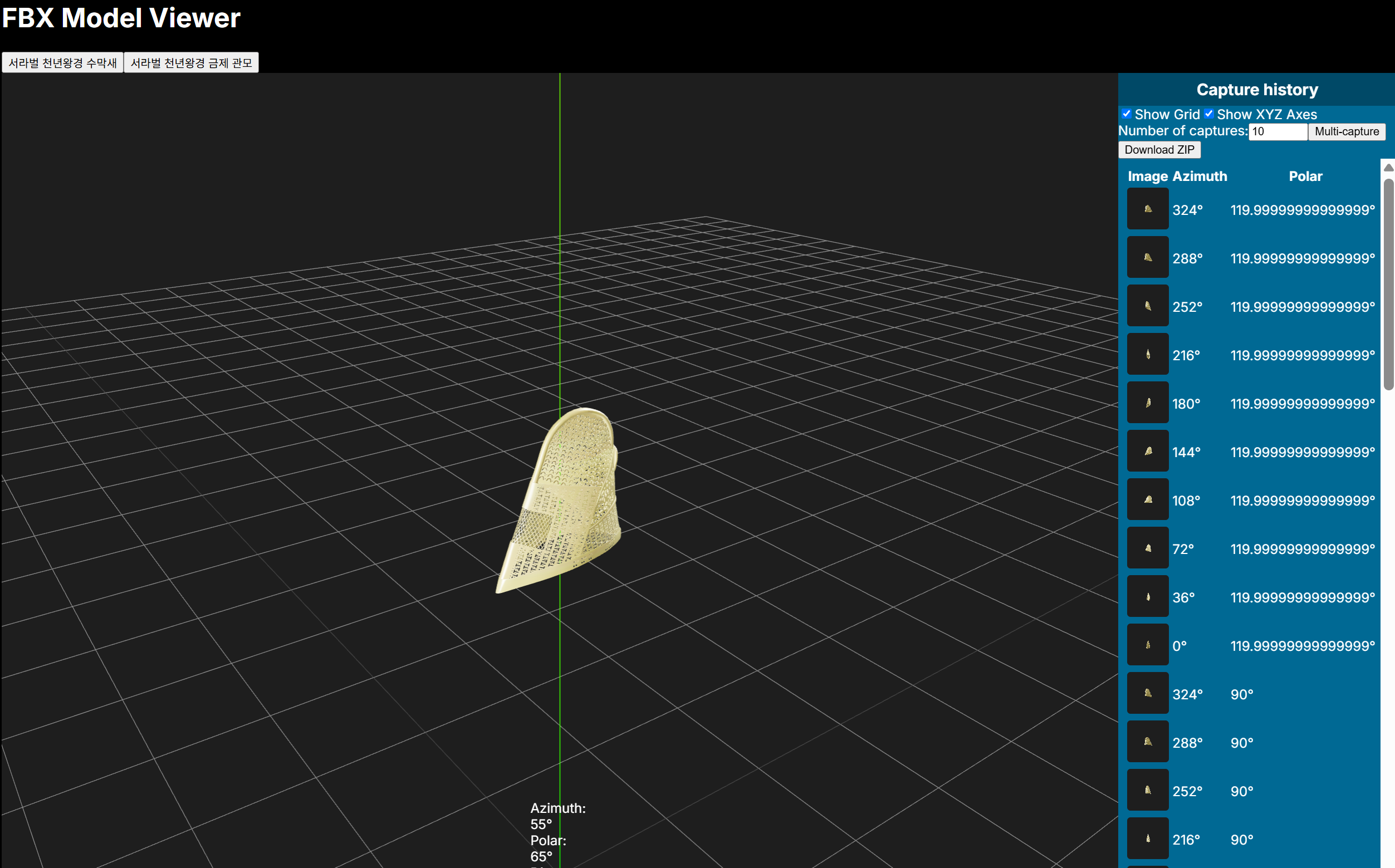Select the 36° azimuth capture thumbnail at polar 119.99°
The image size is (1395, 868).
coord(1147,596)
